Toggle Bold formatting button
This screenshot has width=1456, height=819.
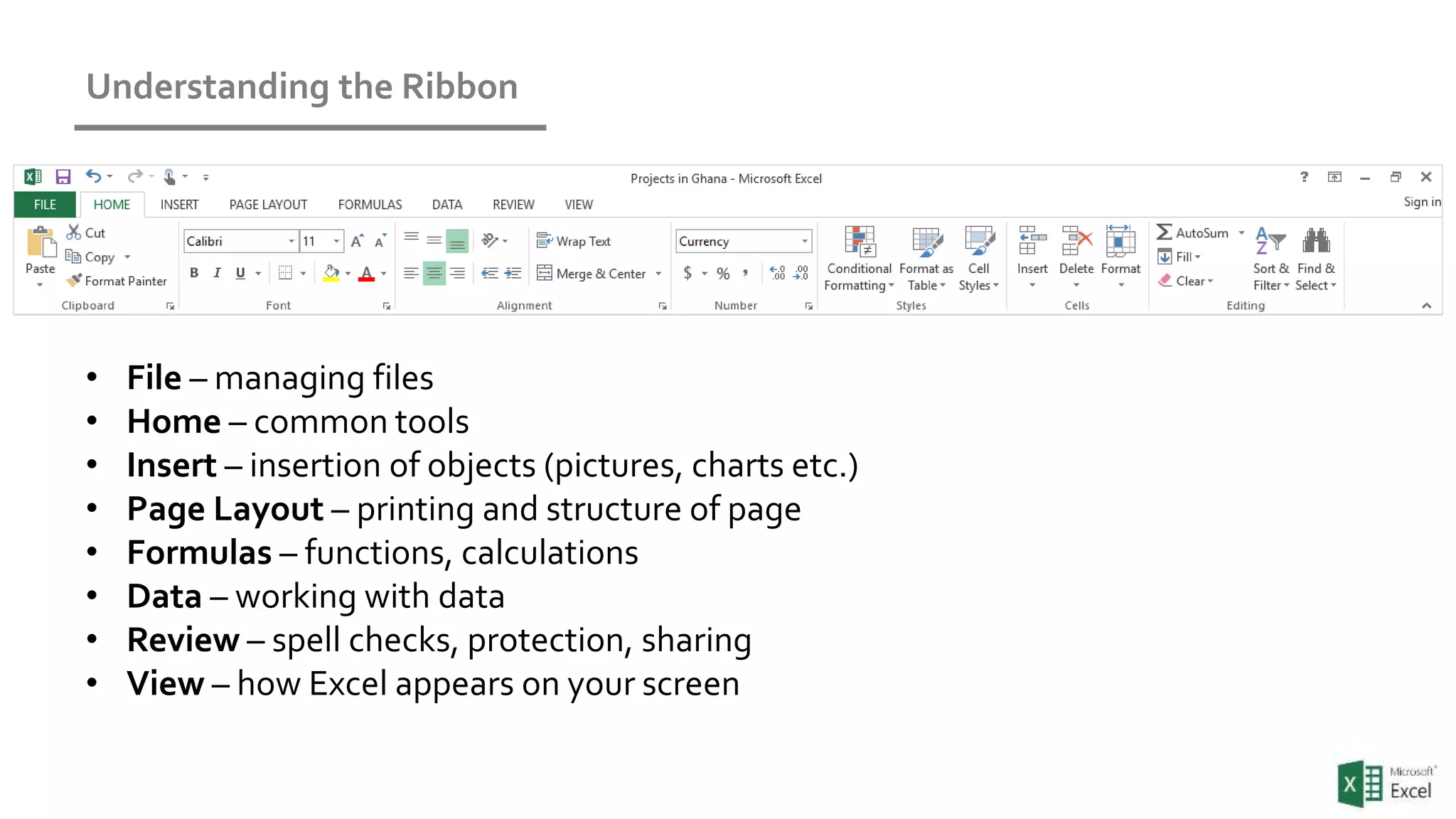(x=193, y=274)
